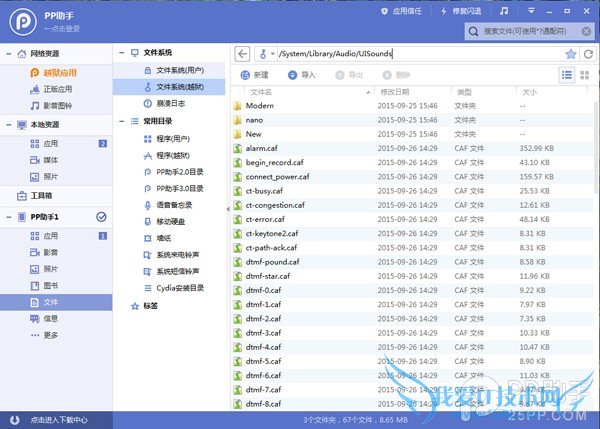Open 墙纸 wallpaper directory

click(158, 238)
